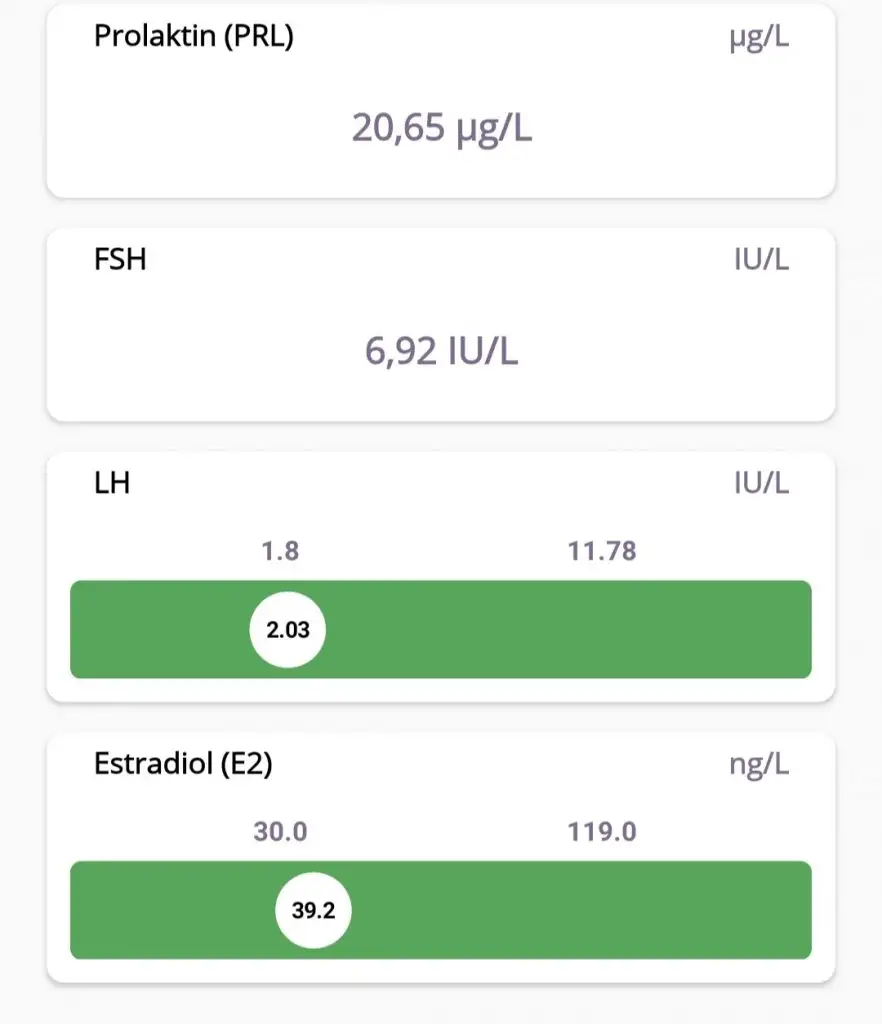Click the 11.78 upper reference value for LH
Viewport: 882px width, 1024px height.
[602, 551]
